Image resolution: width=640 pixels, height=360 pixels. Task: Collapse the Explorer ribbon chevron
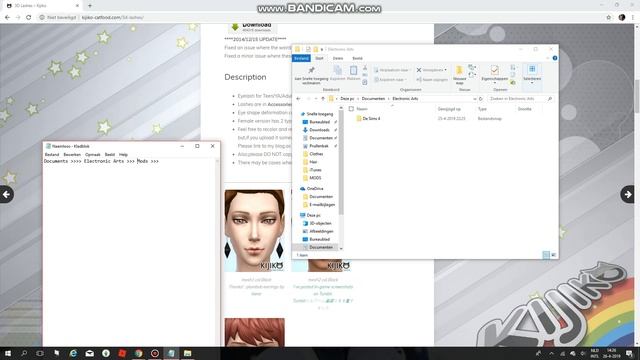tap(548, 58)
